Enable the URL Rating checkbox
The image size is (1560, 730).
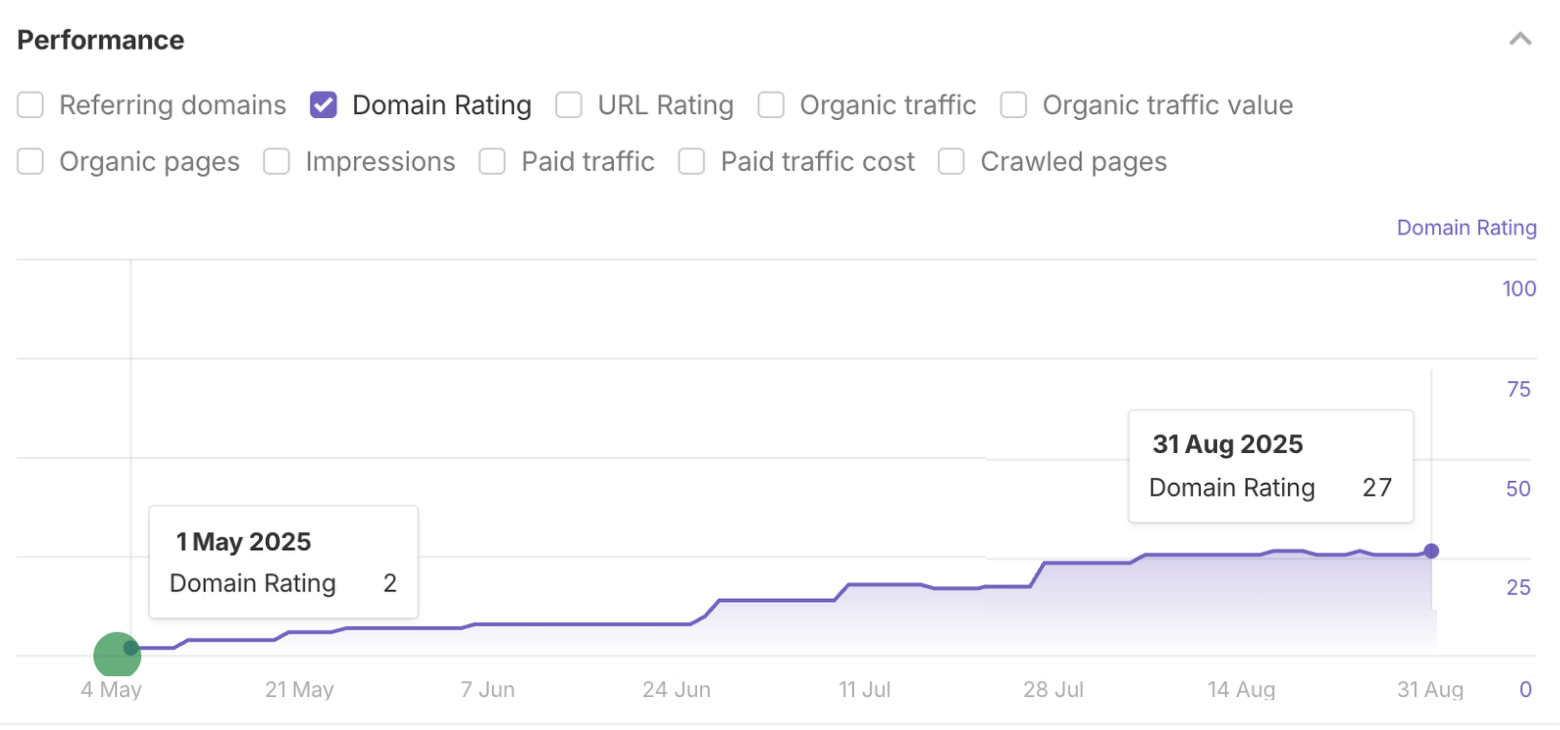[x=569, y=104]
